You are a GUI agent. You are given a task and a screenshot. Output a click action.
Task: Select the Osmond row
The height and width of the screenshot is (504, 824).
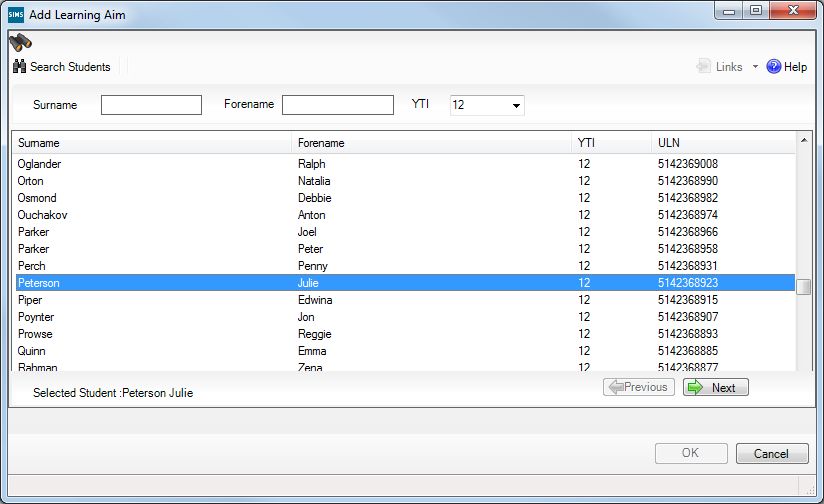pos(405,198)
